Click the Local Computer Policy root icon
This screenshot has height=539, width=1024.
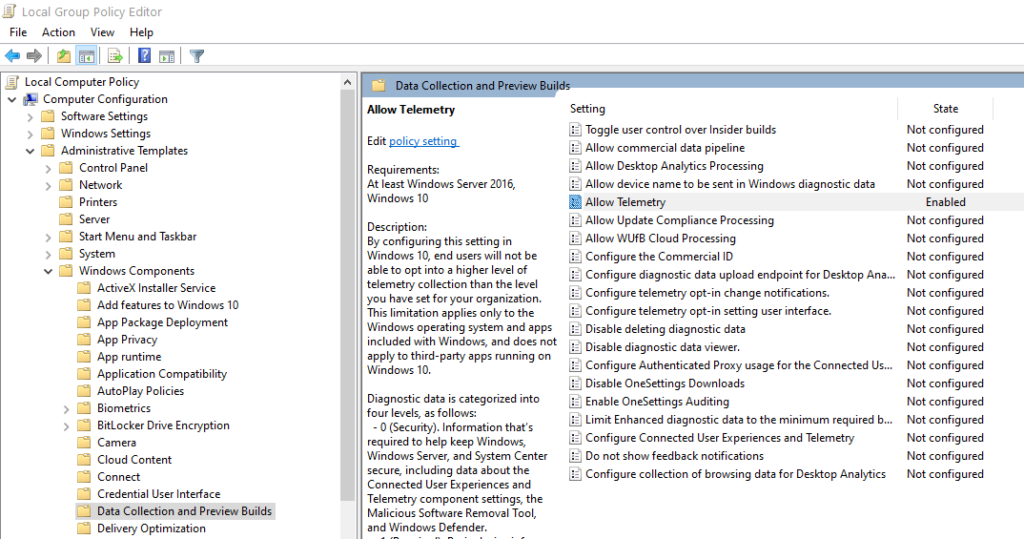(12, 82)
